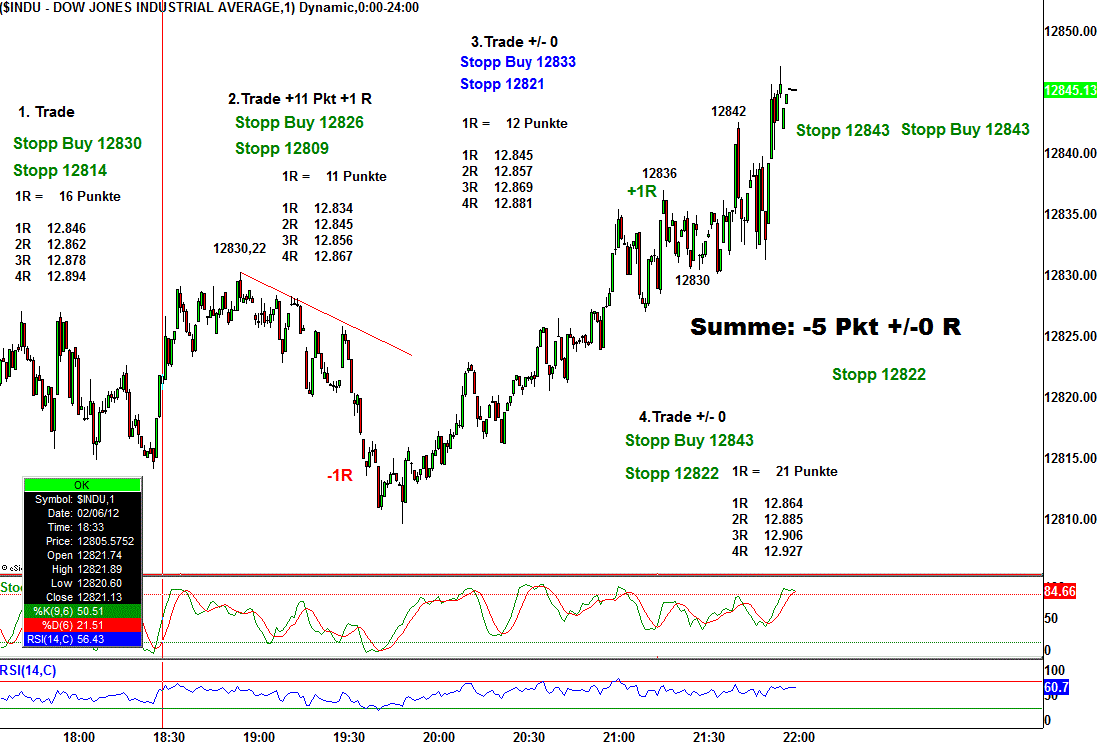
Task: Select the green +1R annotation
Action: (x=641, y=191)
